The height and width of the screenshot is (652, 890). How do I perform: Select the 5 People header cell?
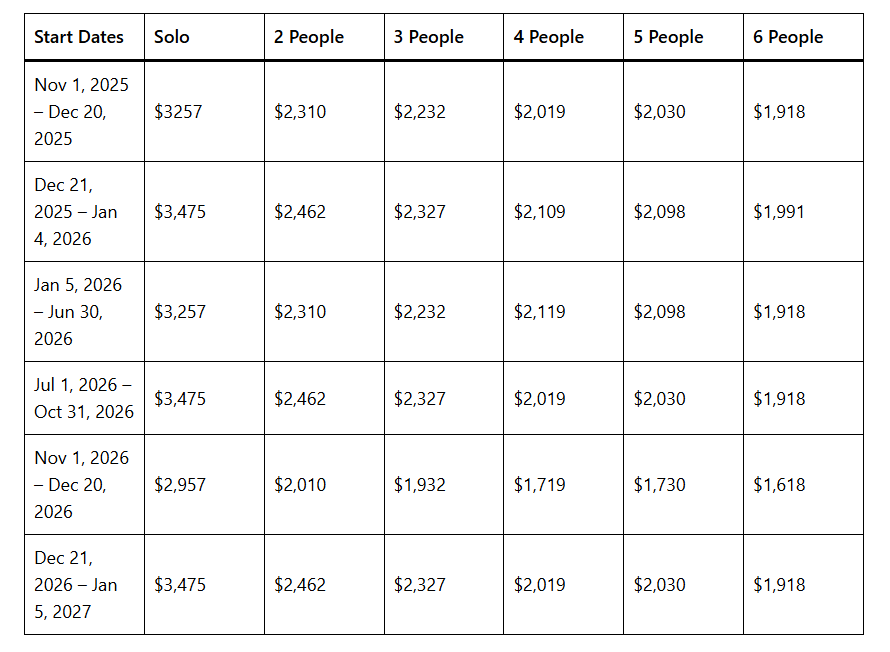pyautogui.click(x=669, y=37)
